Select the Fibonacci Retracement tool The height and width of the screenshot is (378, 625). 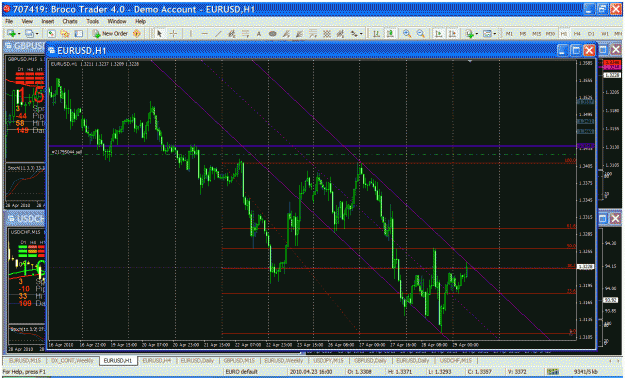coord(246,34)
